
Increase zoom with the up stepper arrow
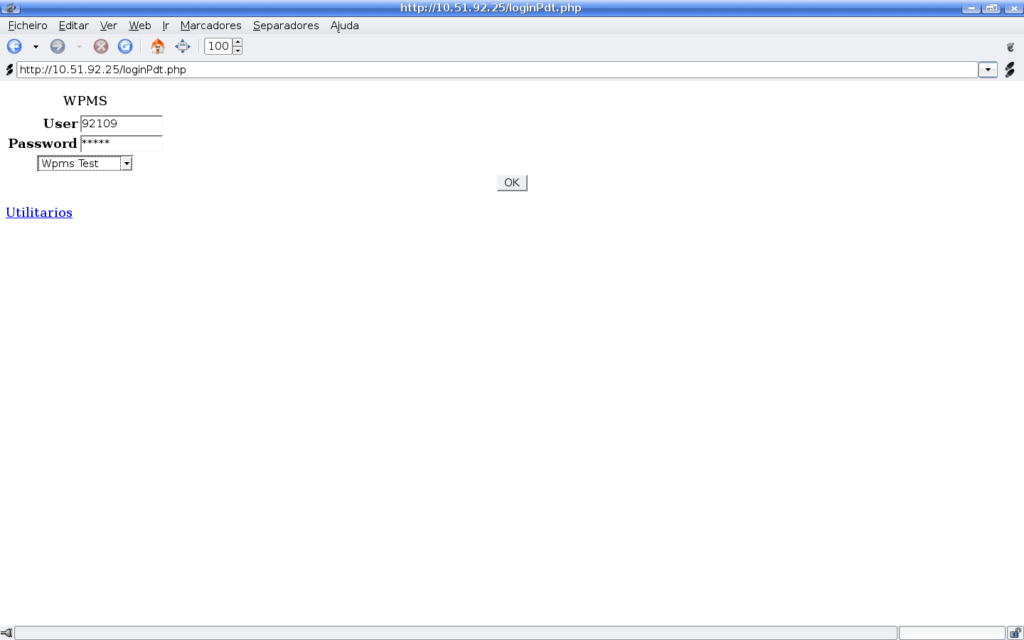(237, 42)
